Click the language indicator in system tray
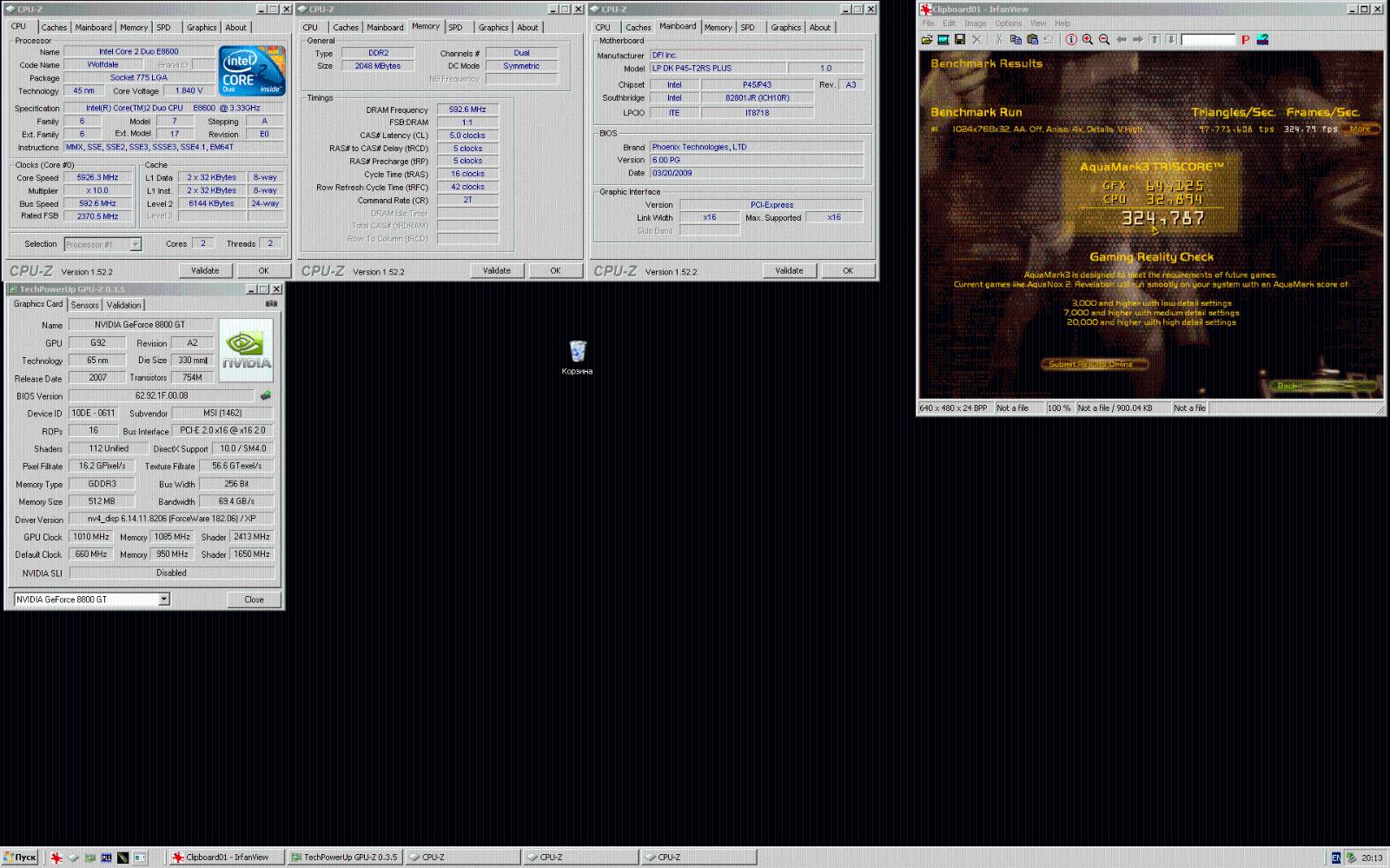Screen dimensions: 1390x868 (x=1336, y=858)
